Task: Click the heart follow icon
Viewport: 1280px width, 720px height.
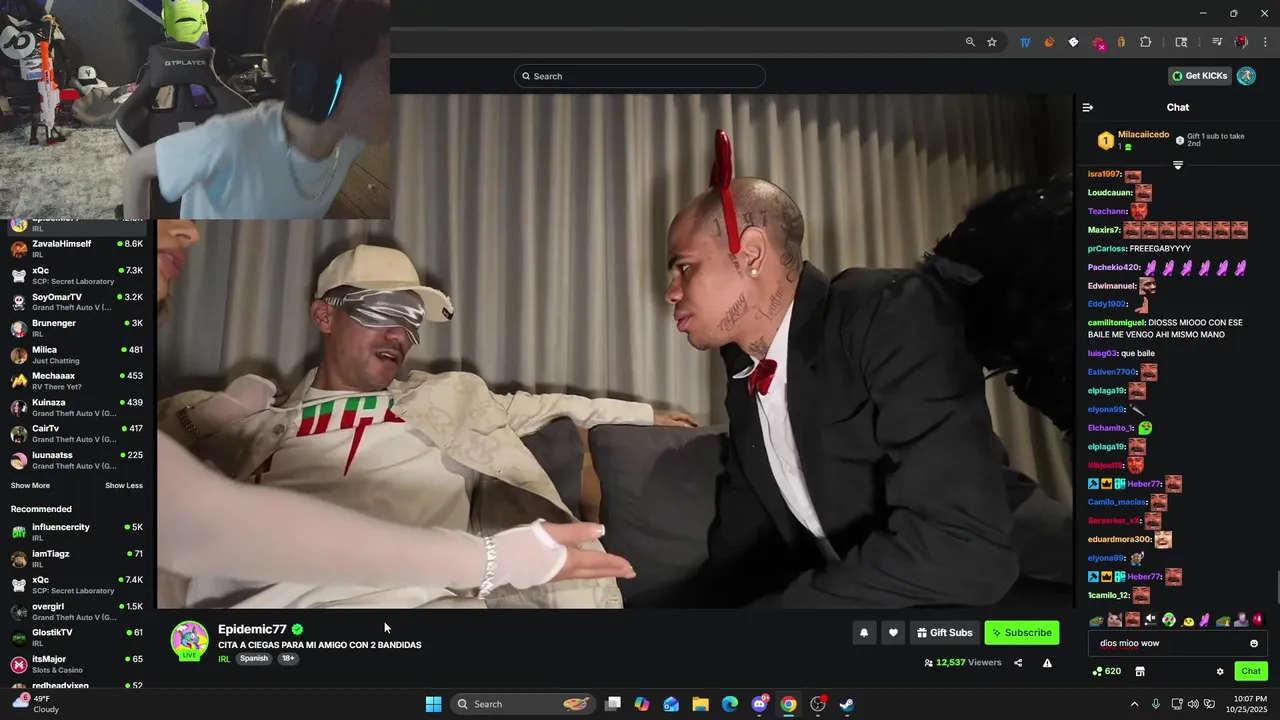Action: (x=893, y=633)
